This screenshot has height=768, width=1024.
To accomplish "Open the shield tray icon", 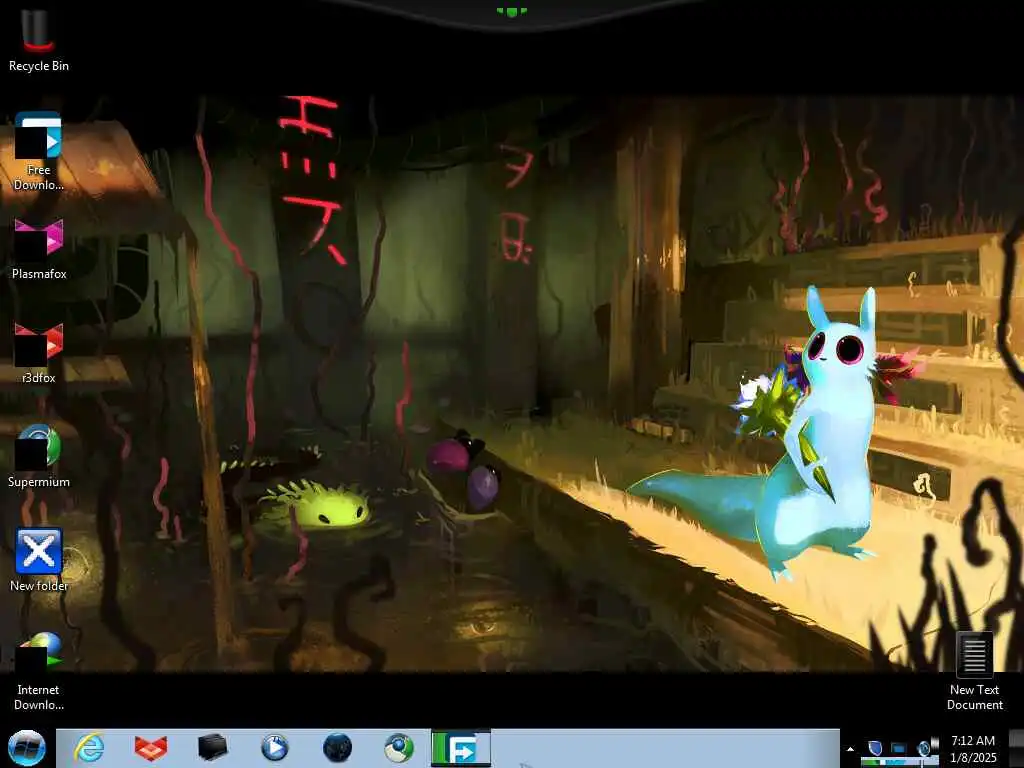I will click(x=875, y=748).
